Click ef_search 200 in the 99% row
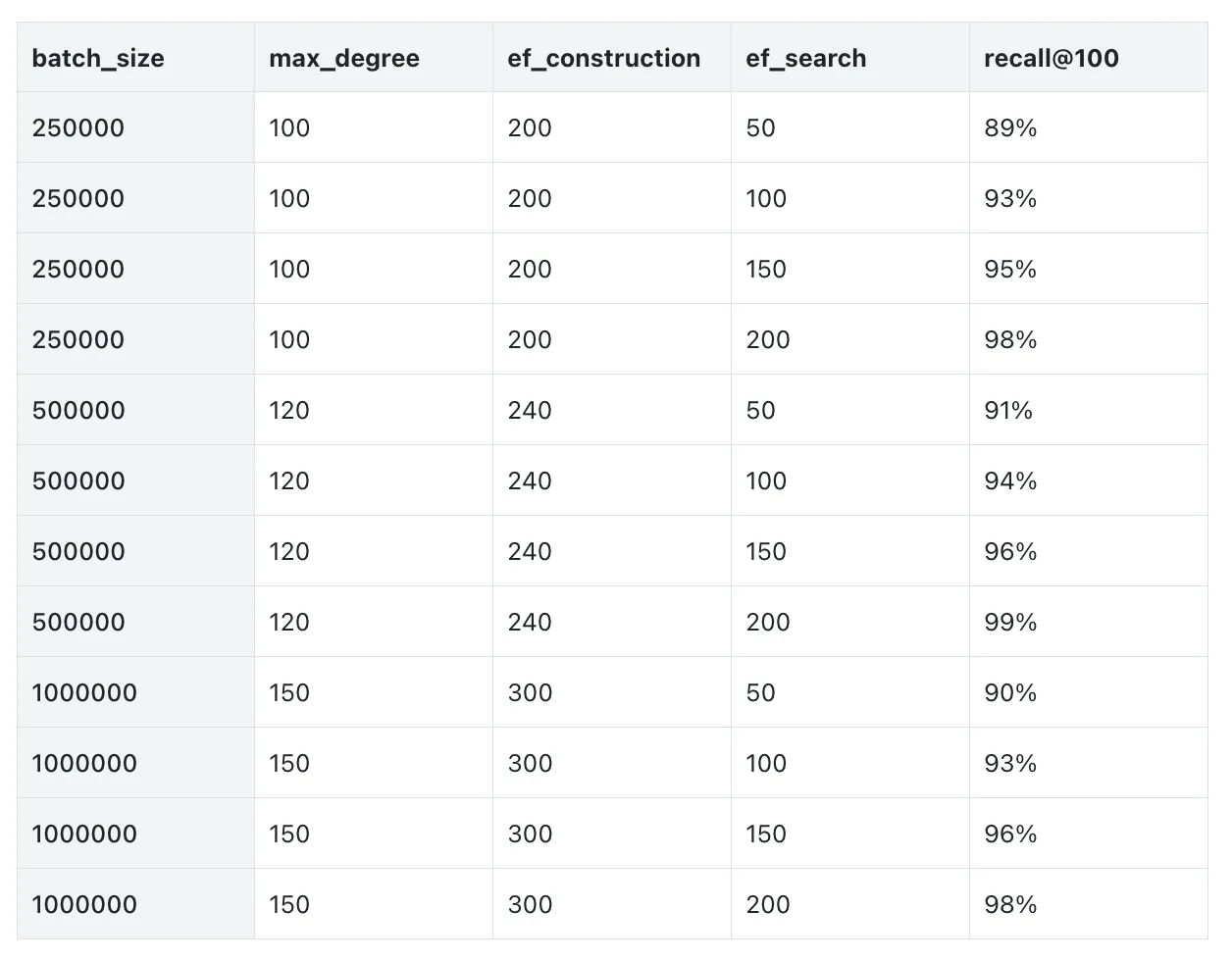The image size is (1232, 961). click(767, 623)
